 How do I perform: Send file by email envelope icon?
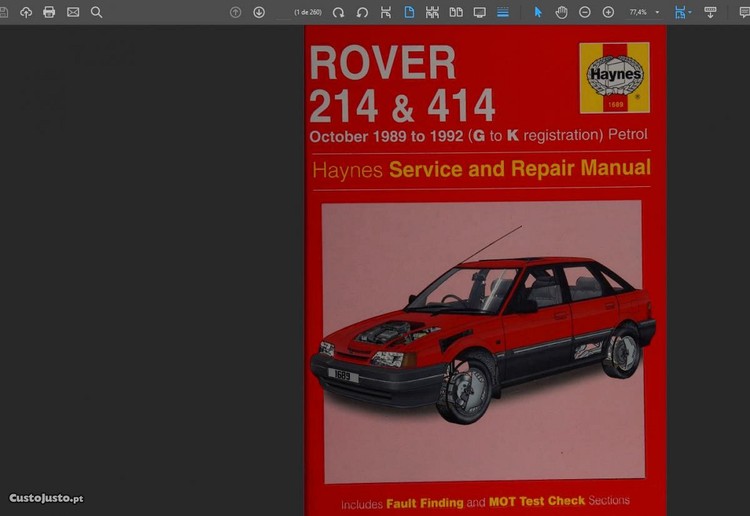pos(73,12)
